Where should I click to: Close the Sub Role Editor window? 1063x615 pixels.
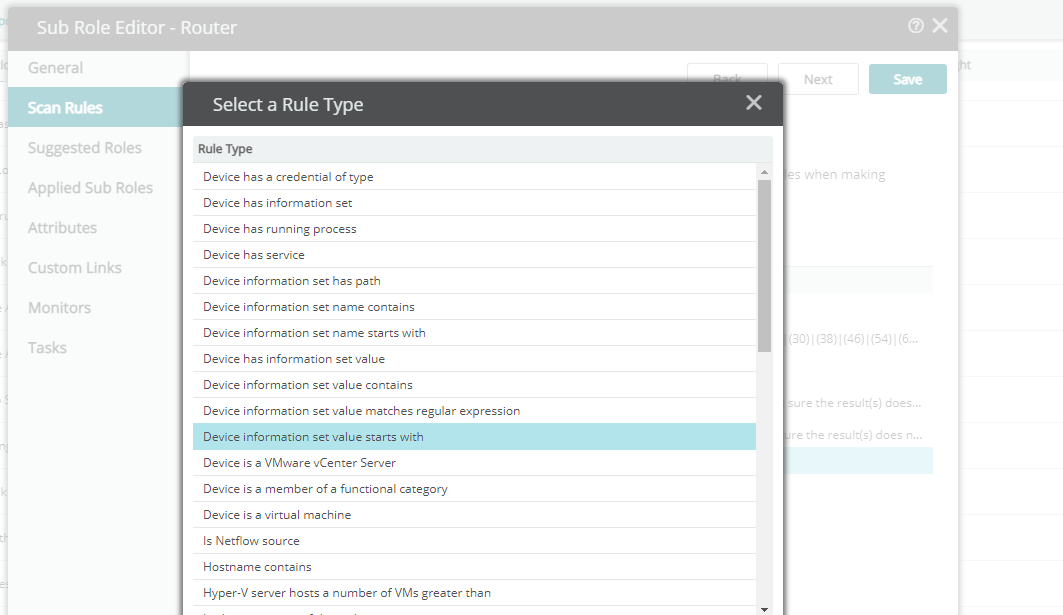coord(940,26)
